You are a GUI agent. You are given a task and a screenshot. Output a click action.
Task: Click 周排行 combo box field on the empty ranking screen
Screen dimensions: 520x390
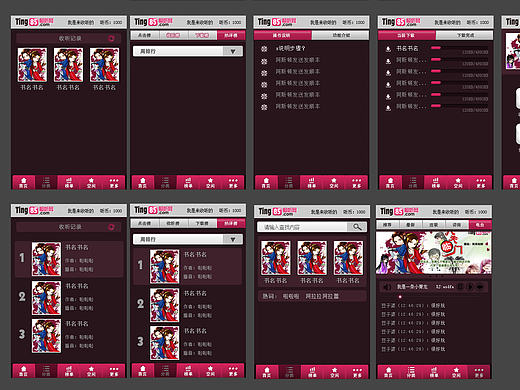[188, 51]
